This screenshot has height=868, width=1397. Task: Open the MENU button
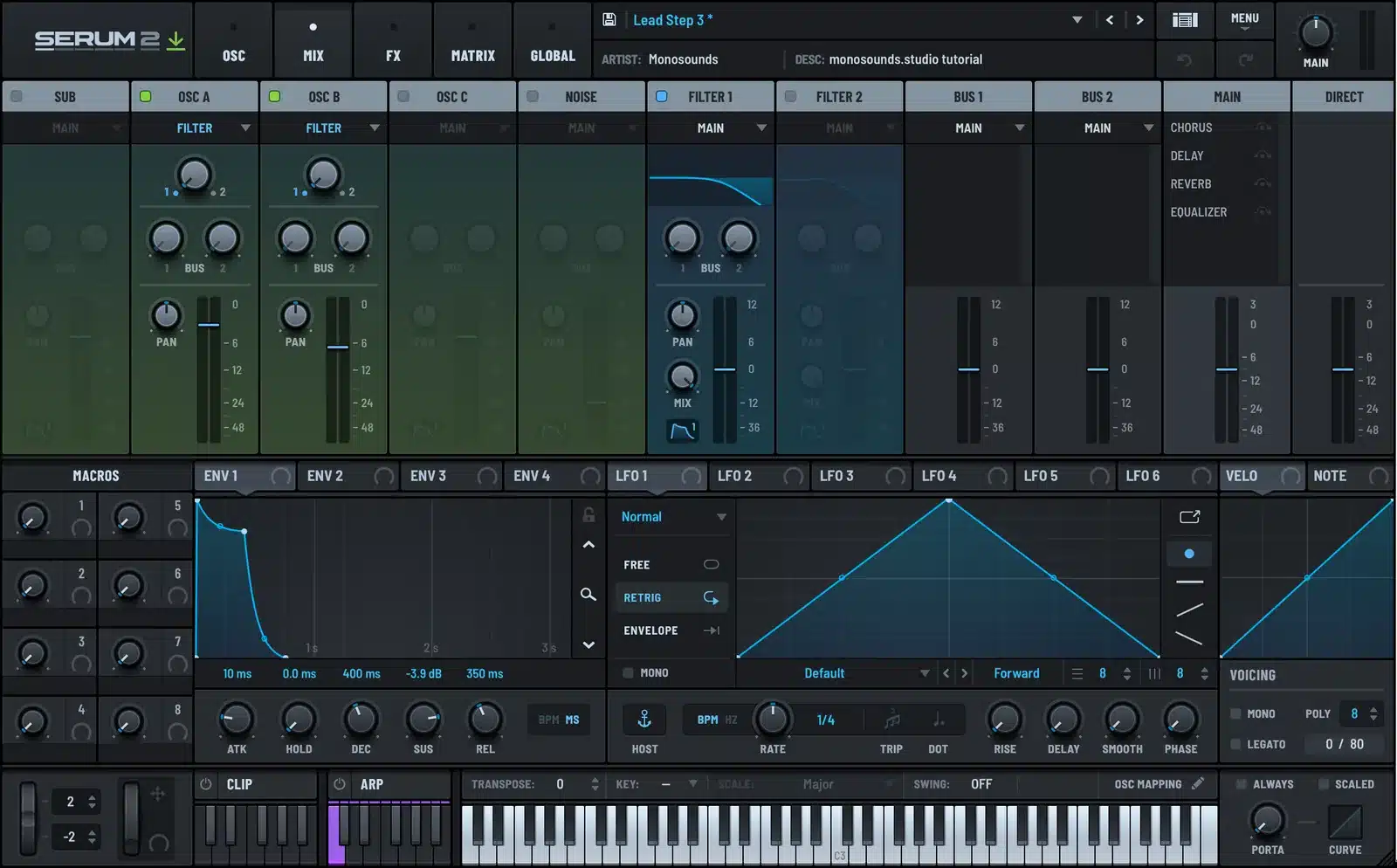click(x=1244, y=20)
